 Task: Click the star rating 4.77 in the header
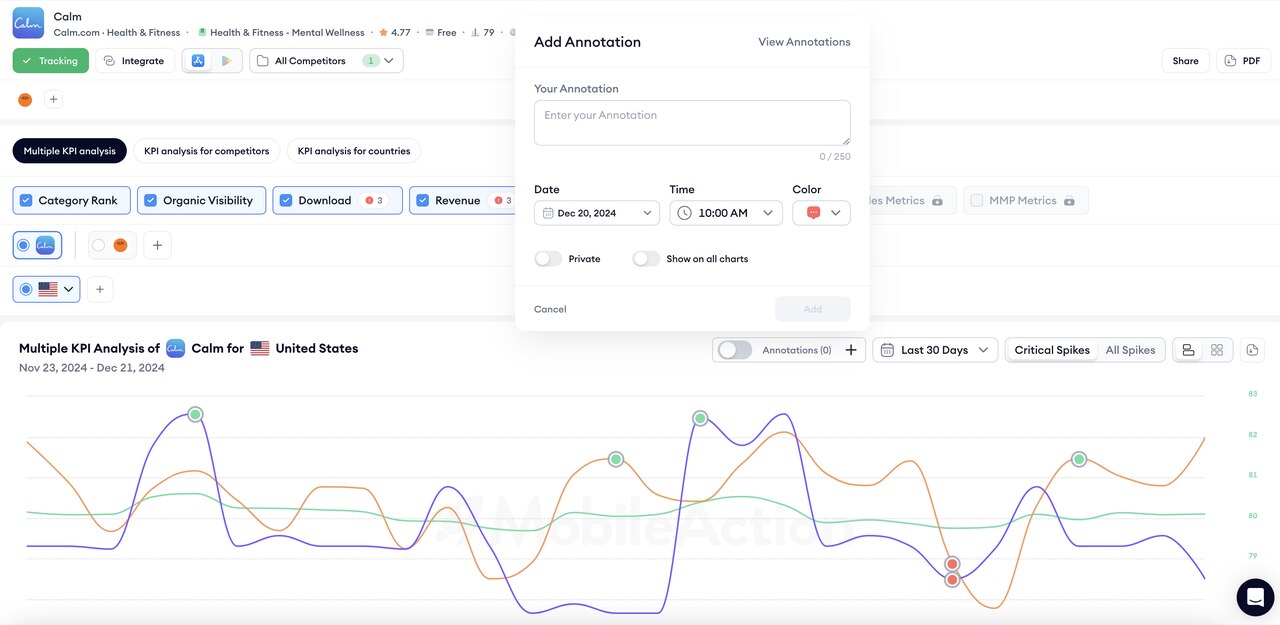(x=394, y=33)
